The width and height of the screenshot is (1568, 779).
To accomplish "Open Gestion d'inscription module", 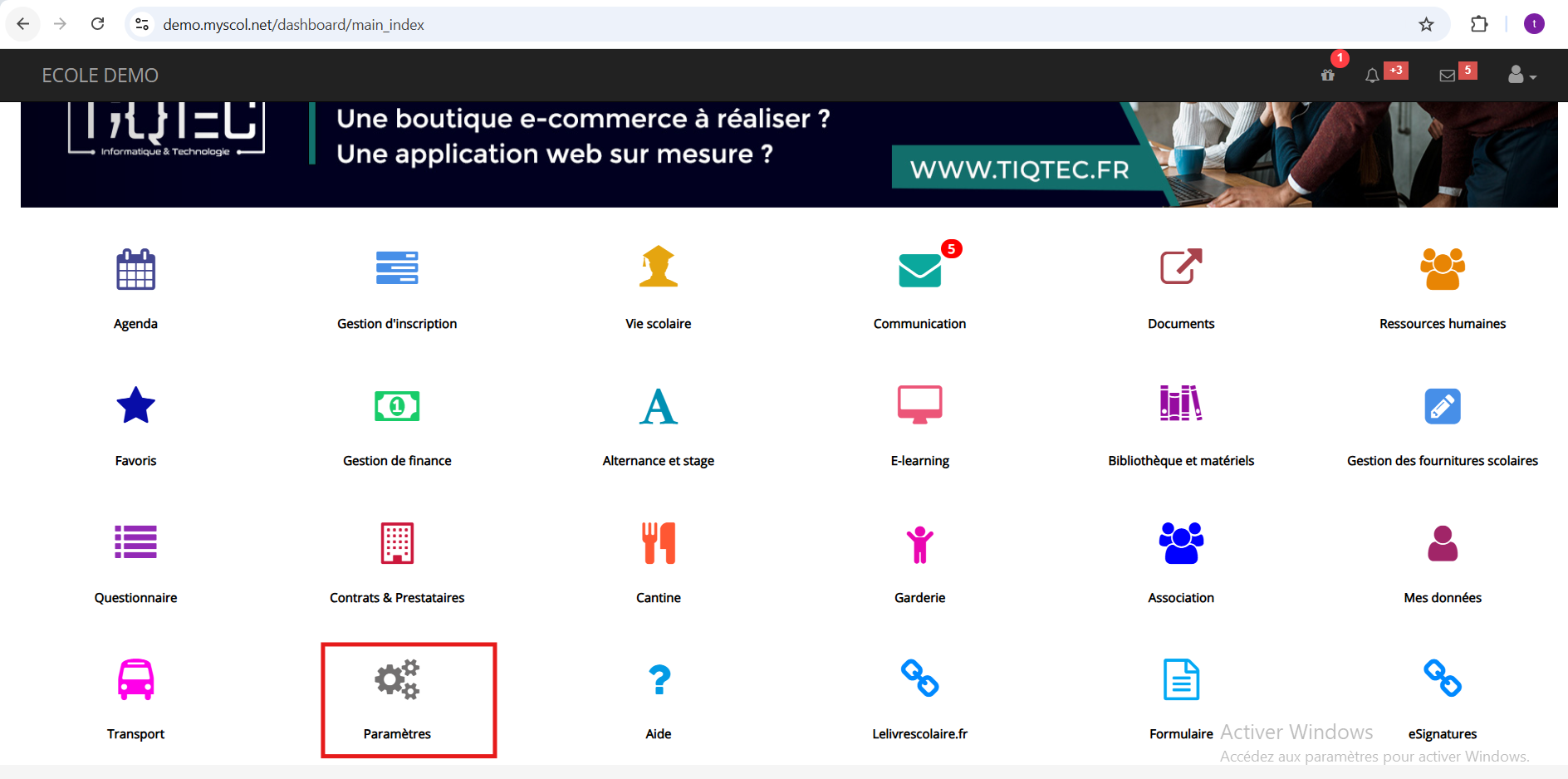I will [x=397, y=269].
